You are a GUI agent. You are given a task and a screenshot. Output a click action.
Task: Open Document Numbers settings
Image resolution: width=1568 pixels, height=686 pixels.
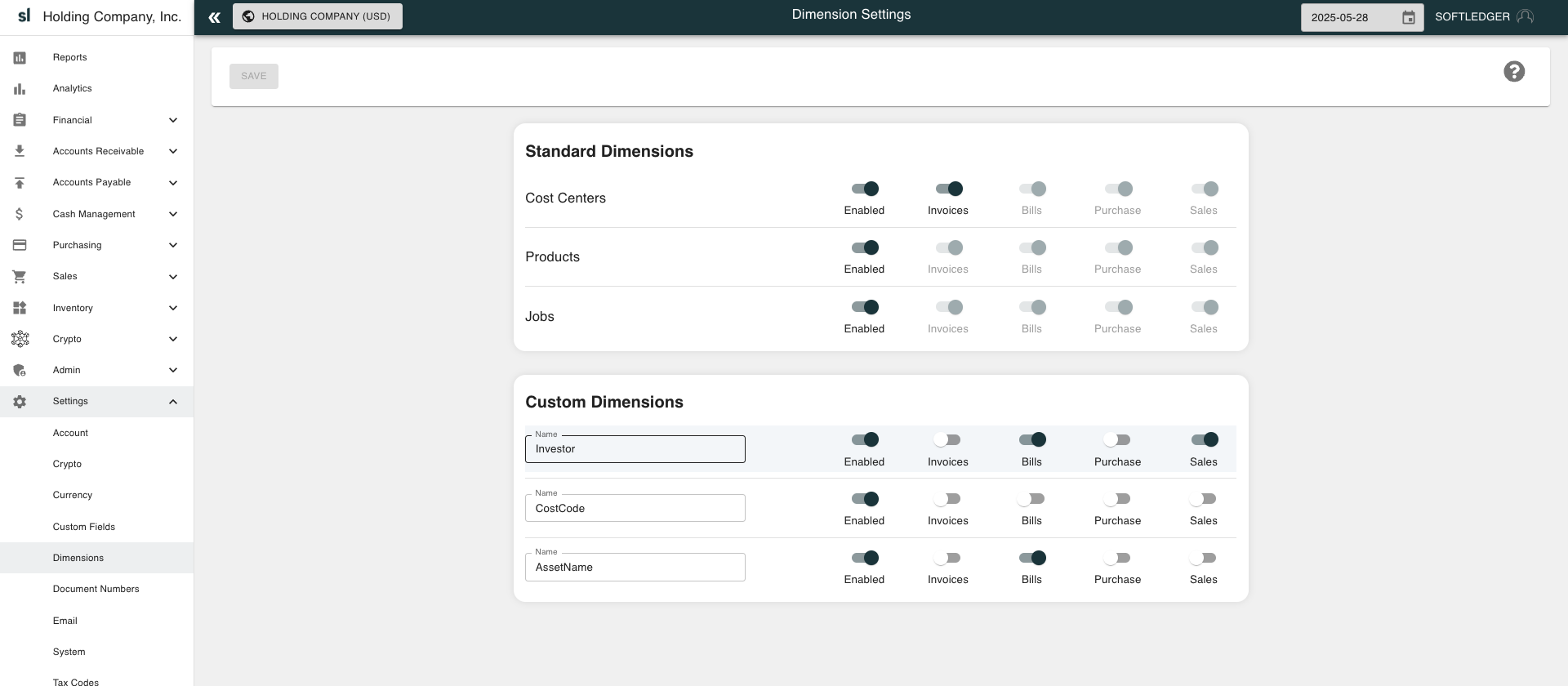click(x=96, y=589)
